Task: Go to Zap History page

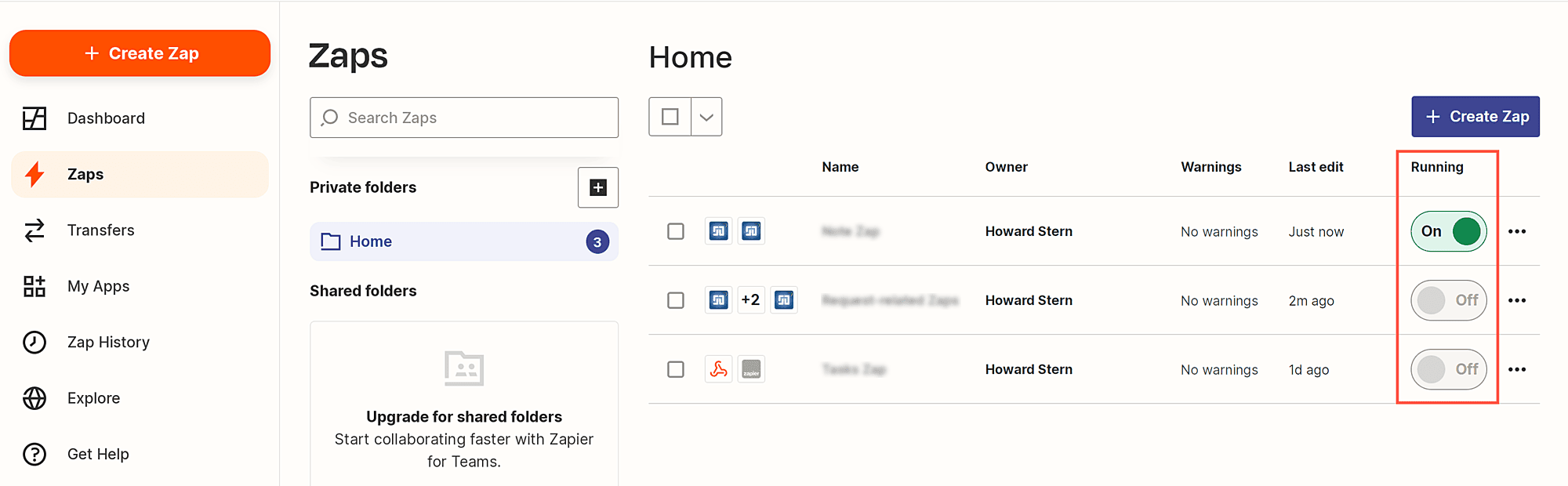Action: click(x=108, y=343)
